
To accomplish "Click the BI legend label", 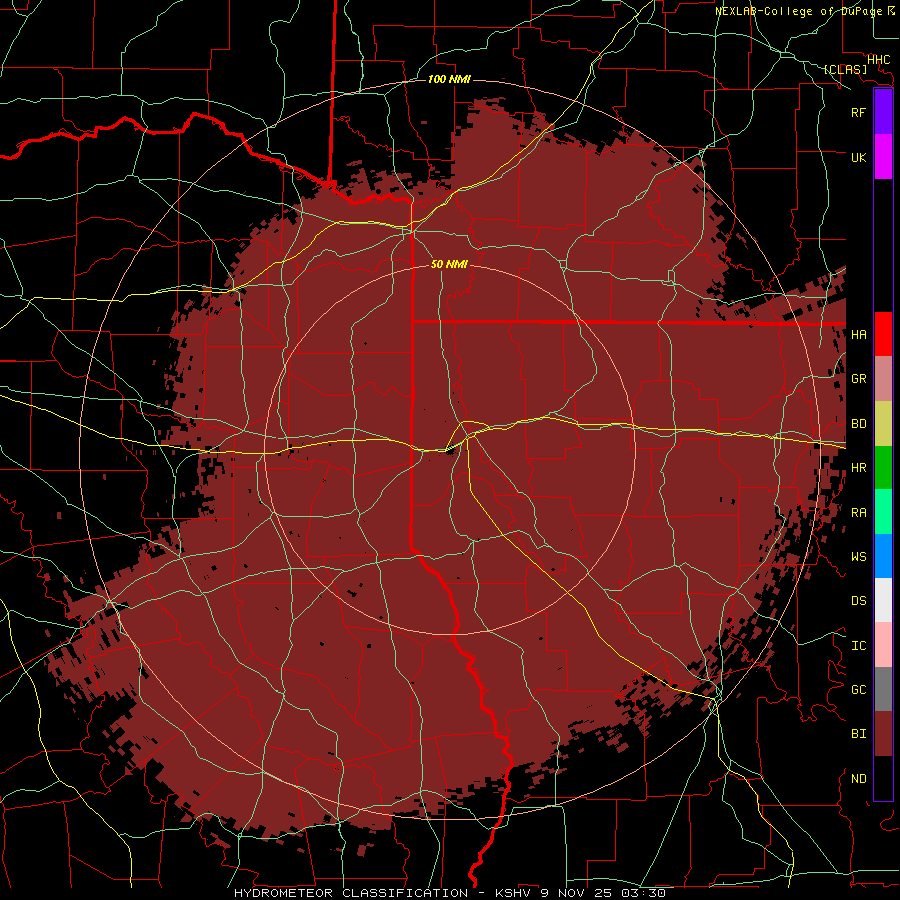I will point(859,734).
